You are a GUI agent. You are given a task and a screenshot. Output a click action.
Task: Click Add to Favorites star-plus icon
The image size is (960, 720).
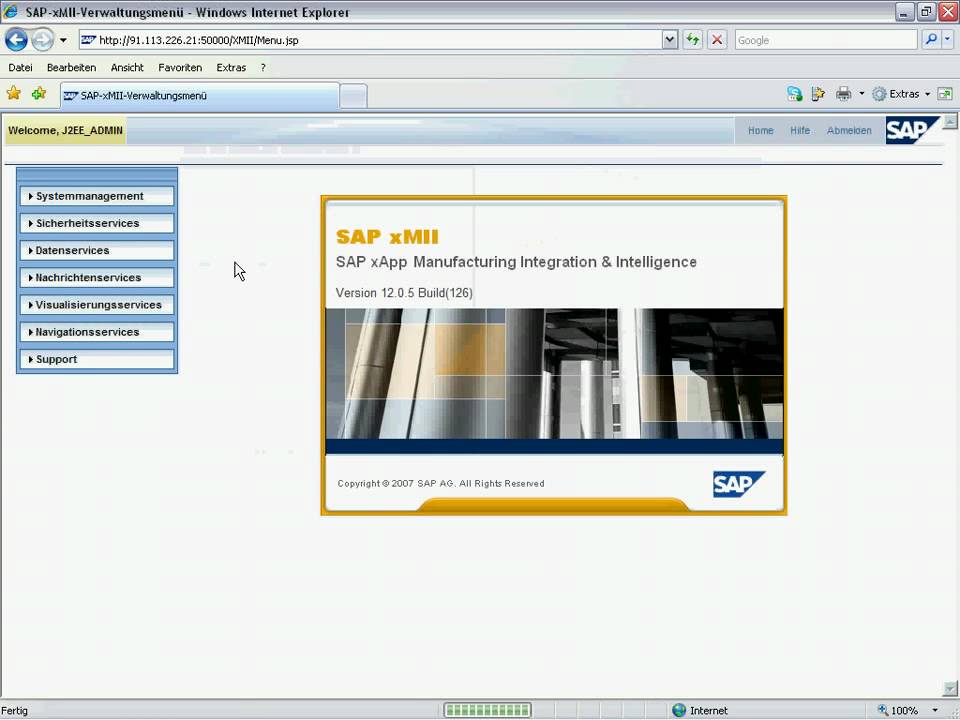coord(39,93)
